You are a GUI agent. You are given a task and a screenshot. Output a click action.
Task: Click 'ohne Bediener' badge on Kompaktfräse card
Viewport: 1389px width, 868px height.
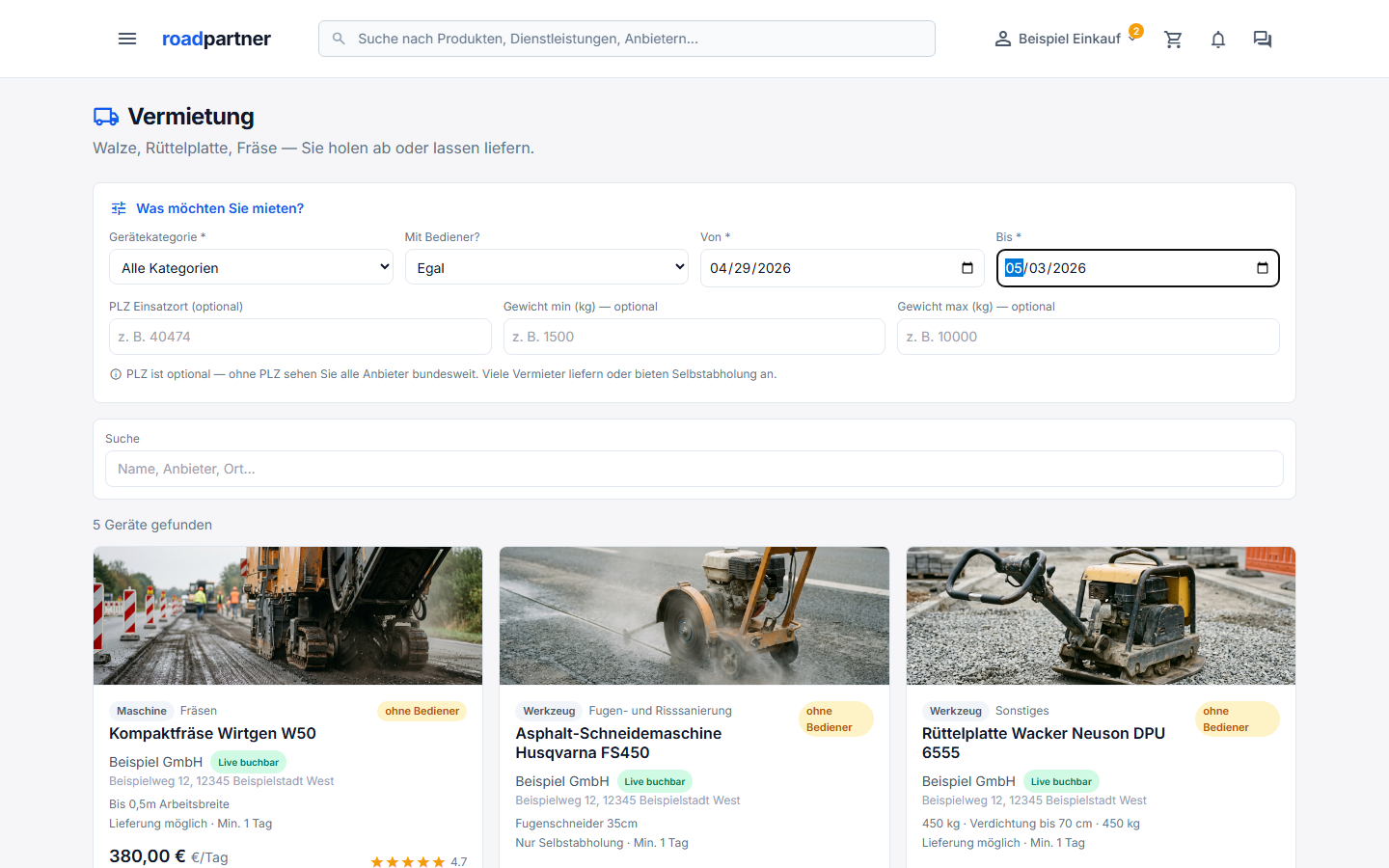click(422, 711)
